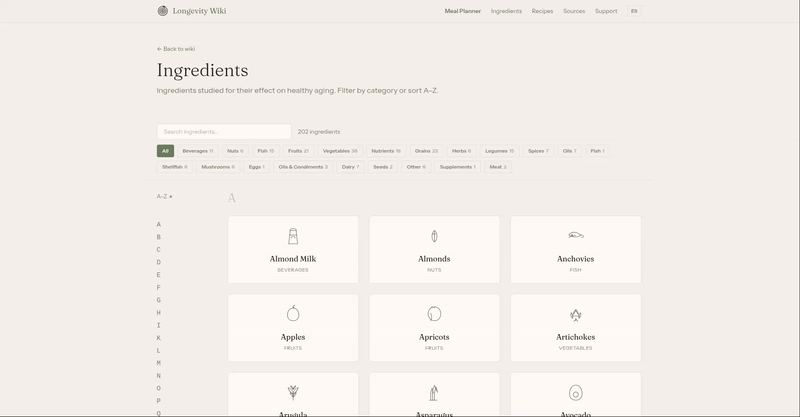Open the Avocado icon card
800x417 pixels.
tap(576, 393)
